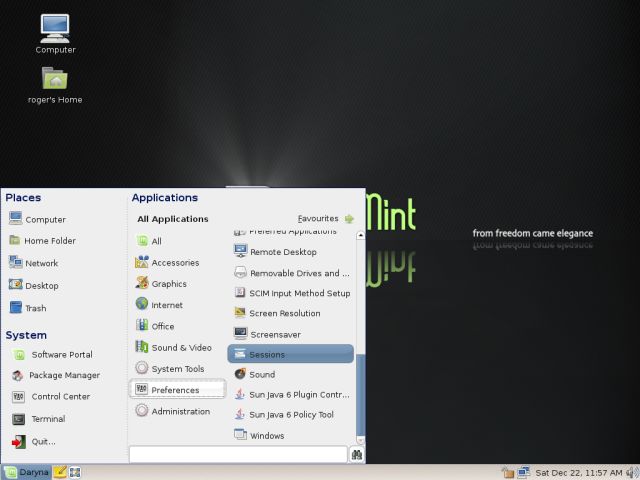Click the Screensaver icon
The height and width of the screenshot is (480, 640).
tap(240, 333)
